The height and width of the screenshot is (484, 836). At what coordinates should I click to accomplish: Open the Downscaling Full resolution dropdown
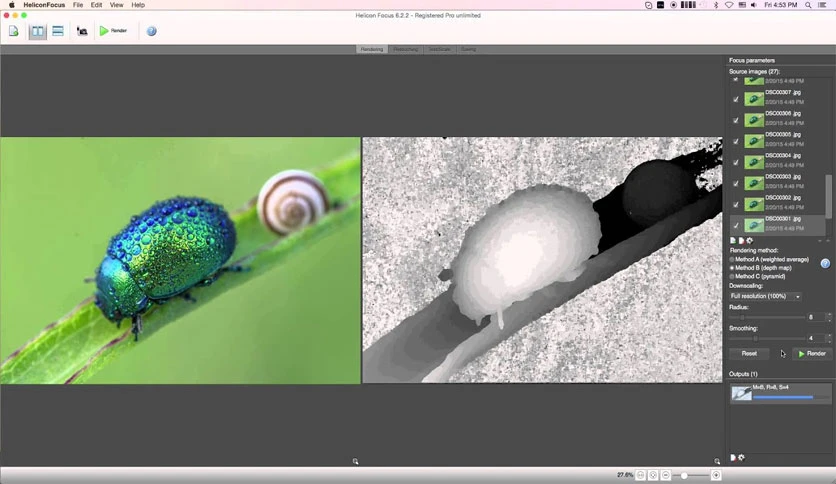click(x=766, y=296)
